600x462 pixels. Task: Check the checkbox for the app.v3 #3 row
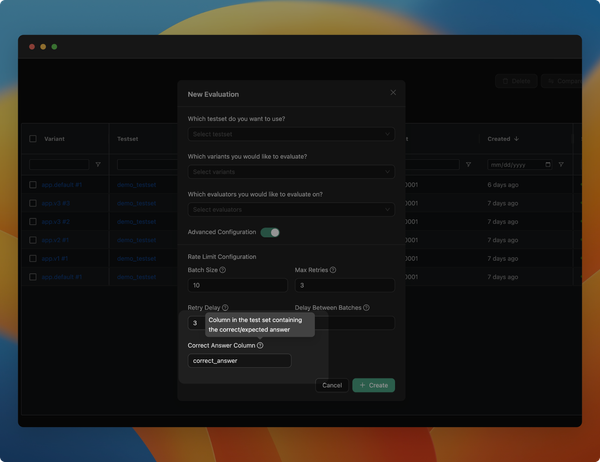(x=33, y=203)
